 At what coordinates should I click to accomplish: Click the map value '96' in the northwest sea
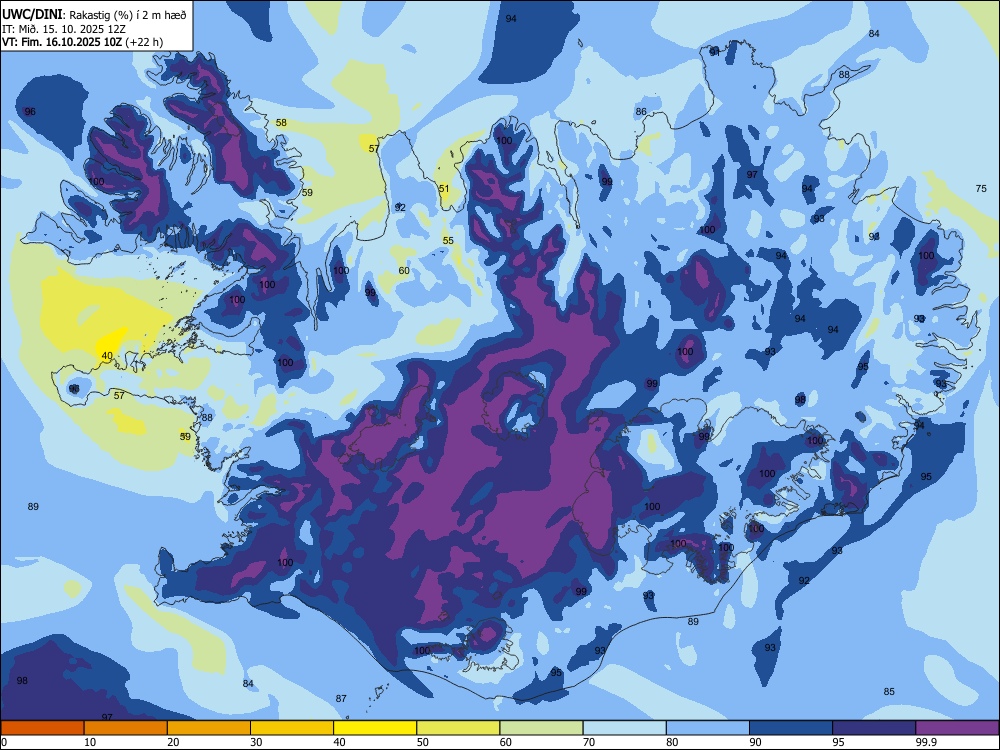tap(30, 112)
